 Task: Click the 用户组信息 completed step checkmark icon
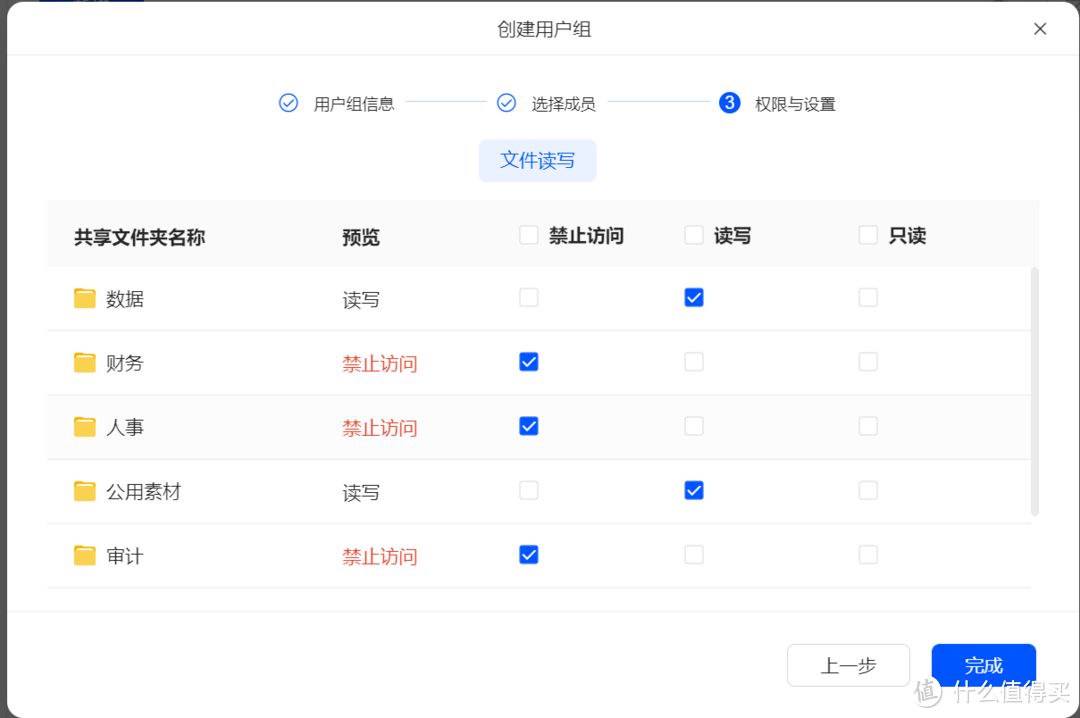(x=288, y=102)
